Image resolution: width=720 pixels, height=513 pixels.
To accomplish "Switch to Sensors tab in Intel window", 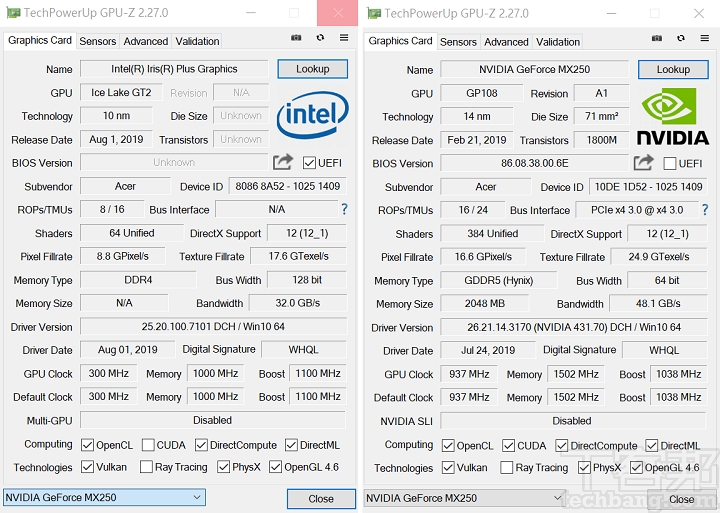I will coord(97,41).
